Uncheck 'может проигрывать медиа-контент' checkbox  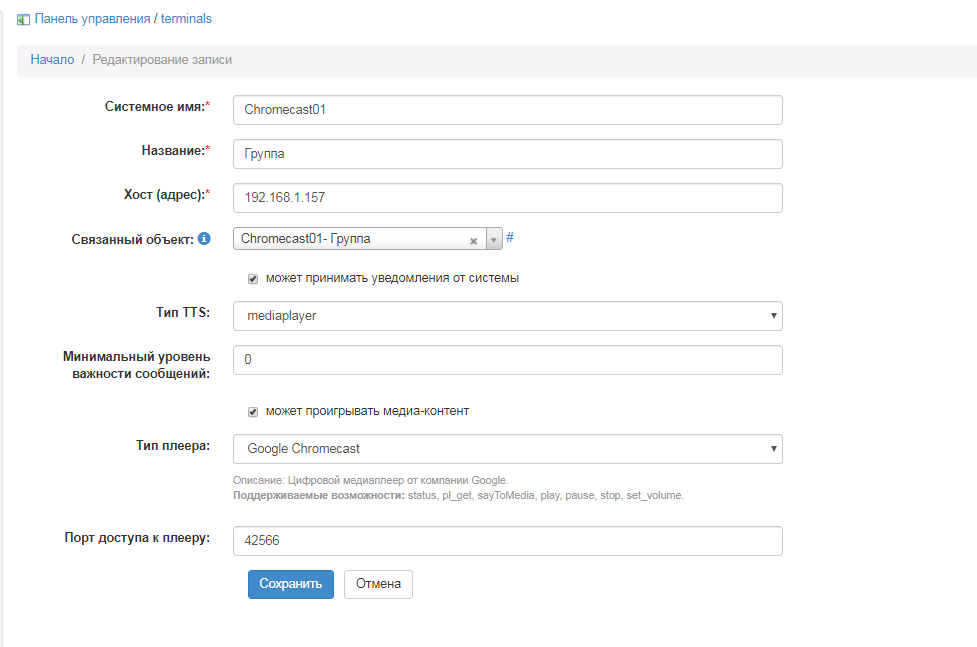253,411
